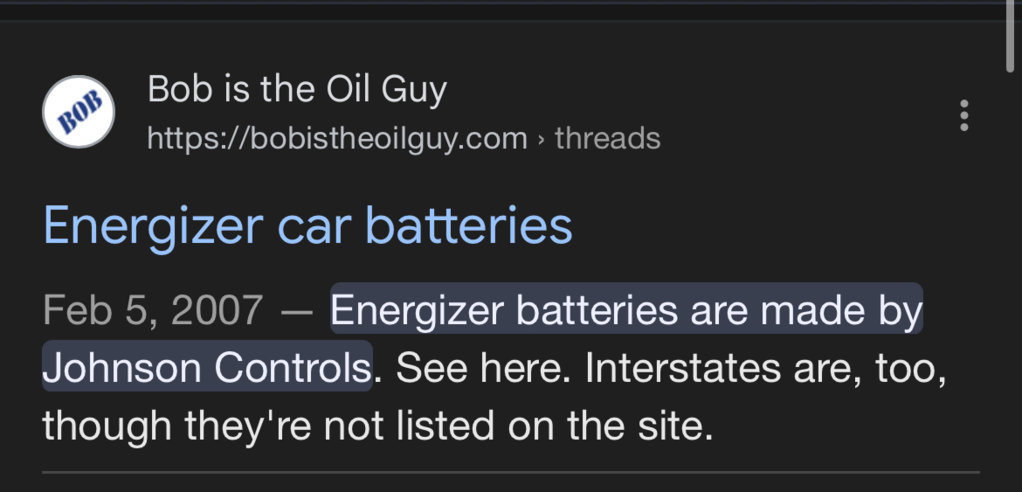Click highlighted Energizer batteries are made by
The height and width of the screenshot is (492, 1022).
pyautogui.click(x=626, y=310)
